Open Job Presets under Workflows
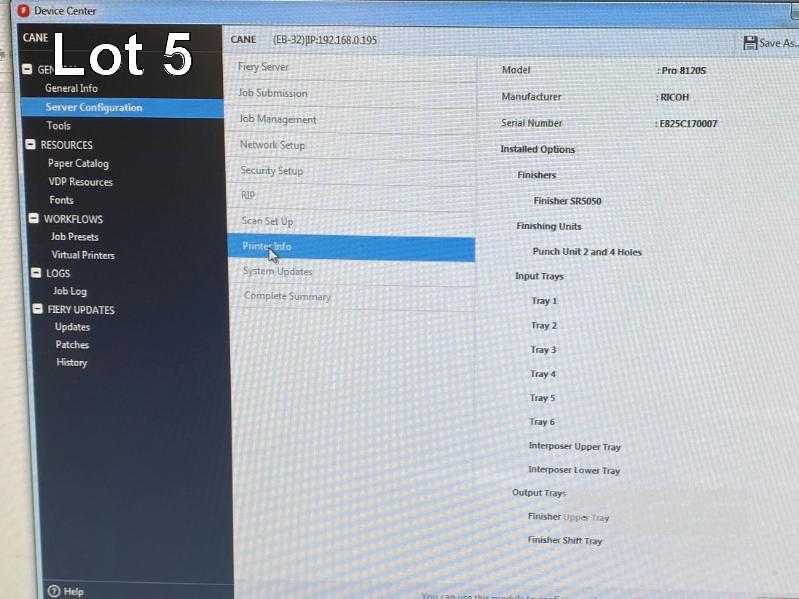The image size is (799, 599). [x=74, y=237]
